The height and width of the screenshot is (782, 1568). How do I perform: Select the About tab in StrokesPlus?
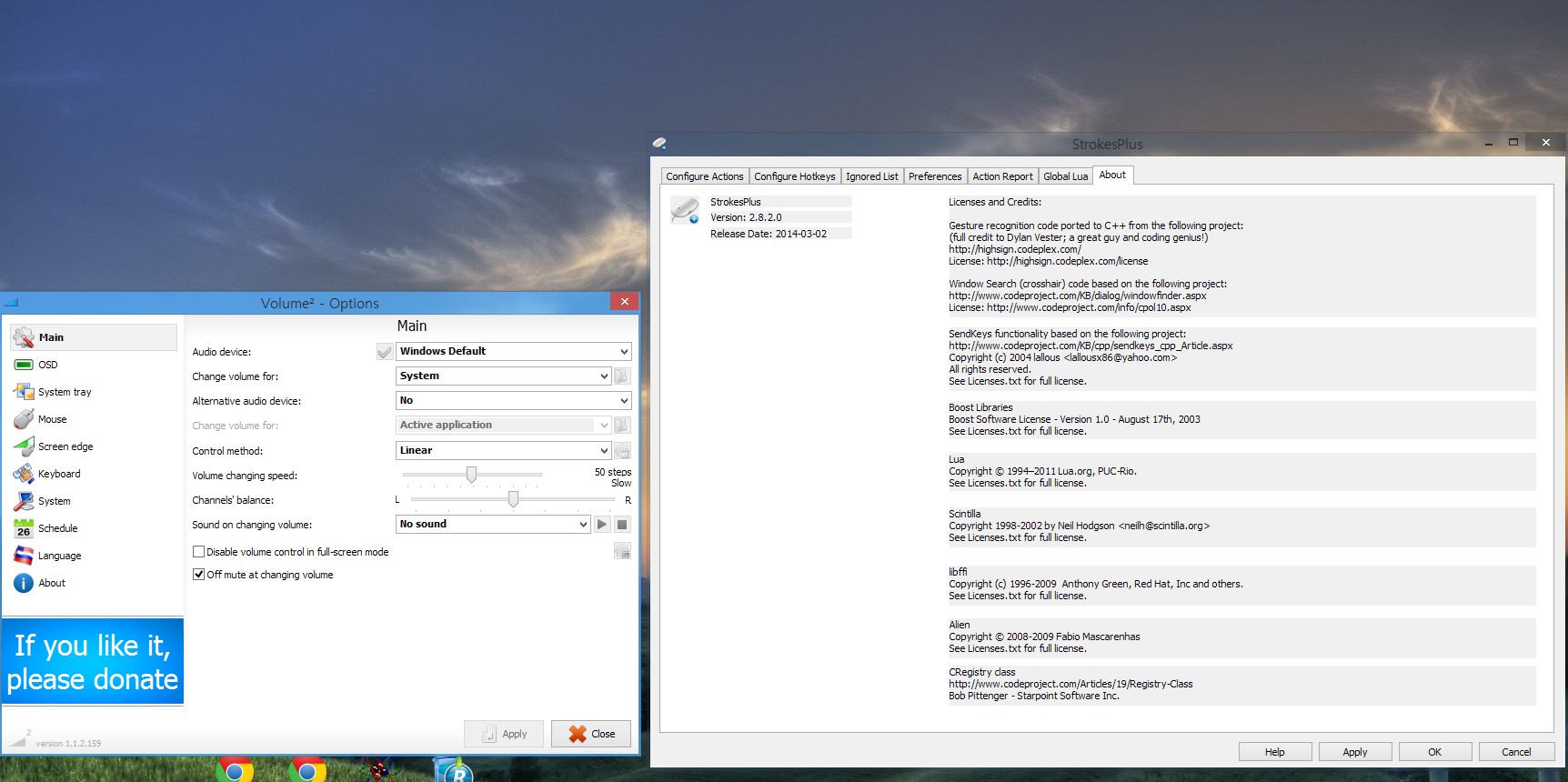(x=1112, y=175)
